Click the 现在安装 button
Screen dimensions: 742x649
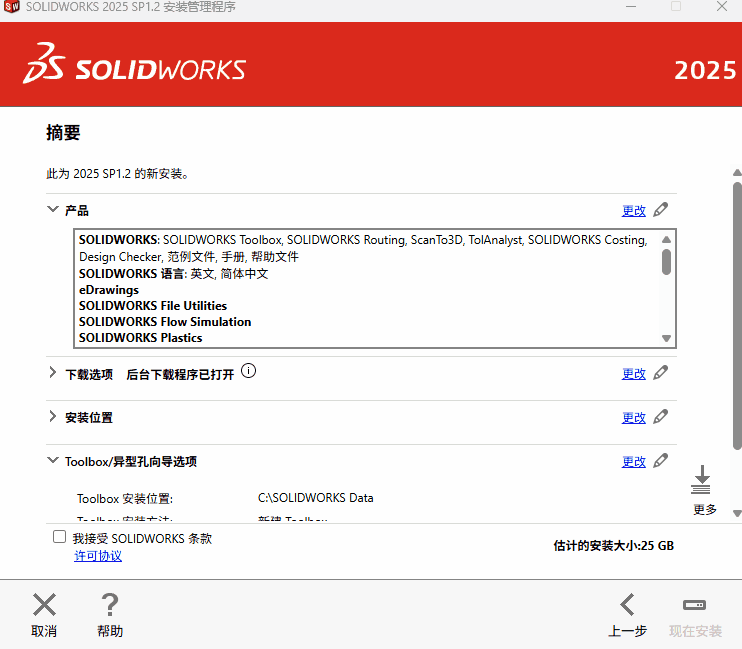click(x=695, y=614)
